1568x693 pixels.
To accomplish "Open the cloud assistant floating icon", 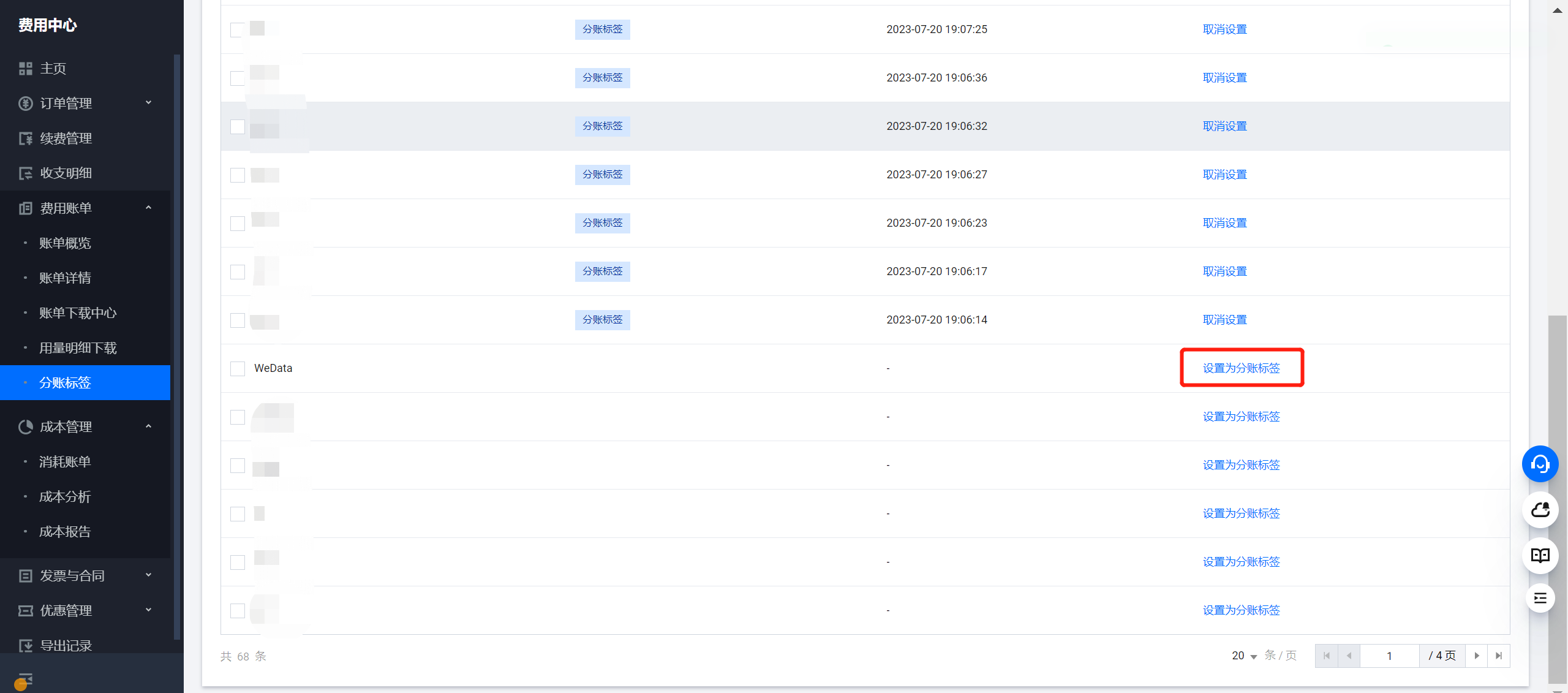I will [1540, 510].
